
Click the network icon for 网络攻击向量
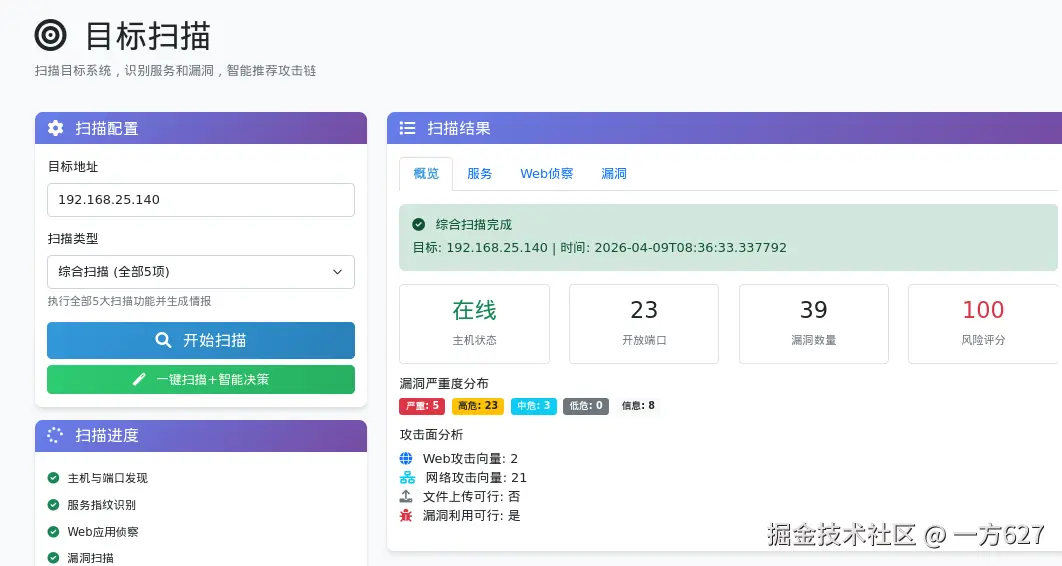click(407, 477)
